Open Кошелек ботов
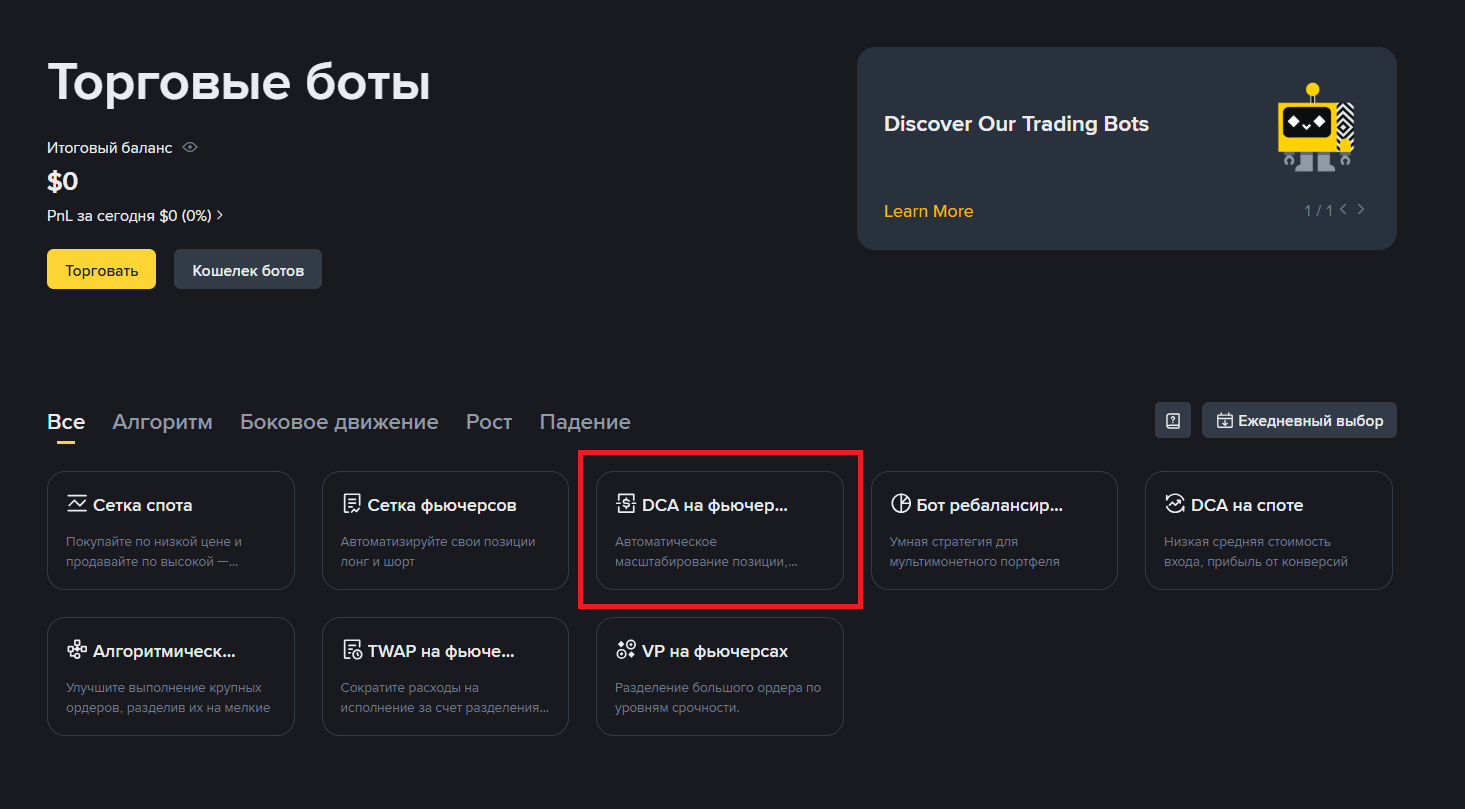The height and width of the screenshot is (809, 1465). 248,270
